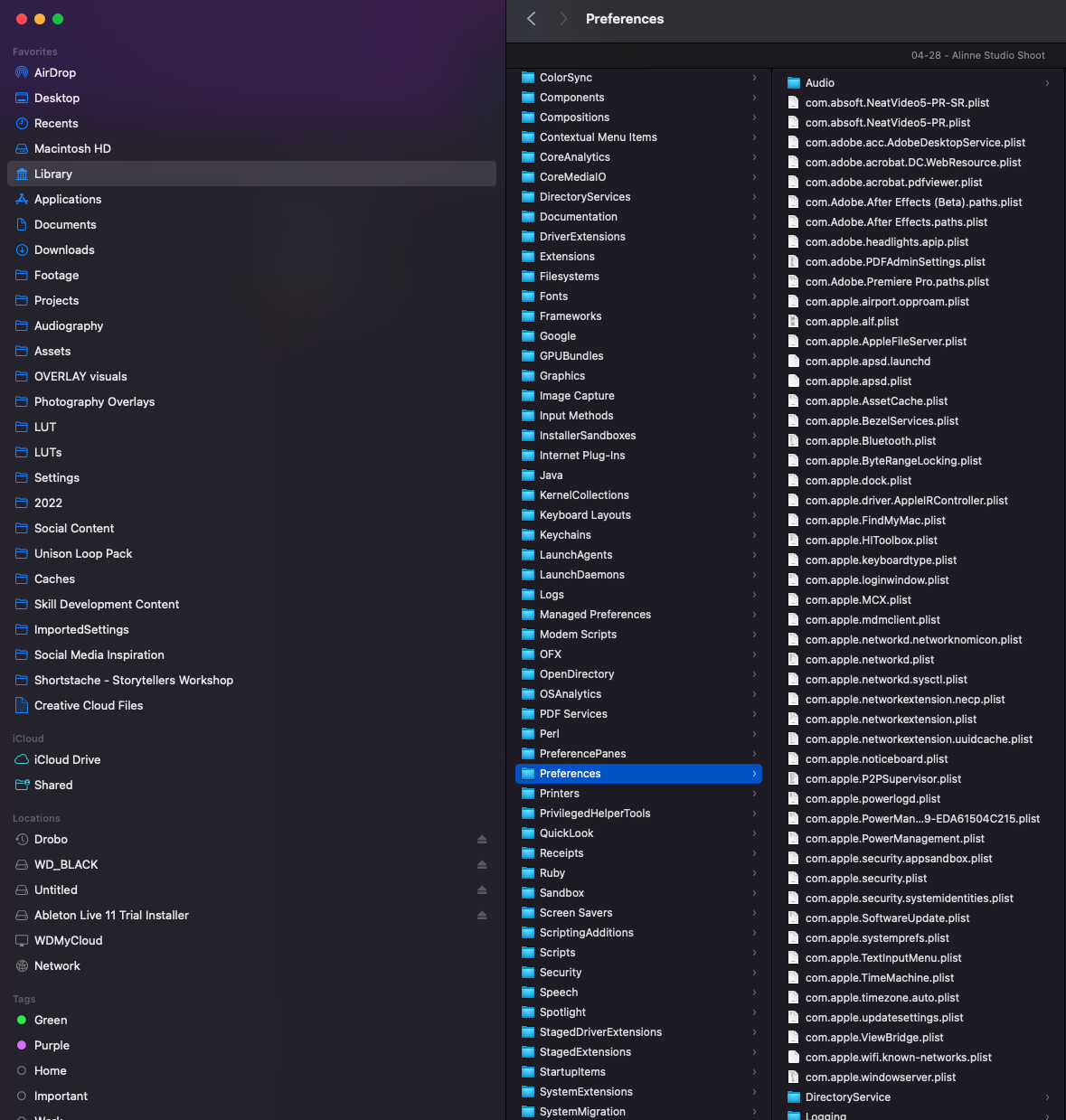This screenshot has height=1120, width=1066.
Task: Open Recents in the Favorites sidebar
Action: (56, 123)
